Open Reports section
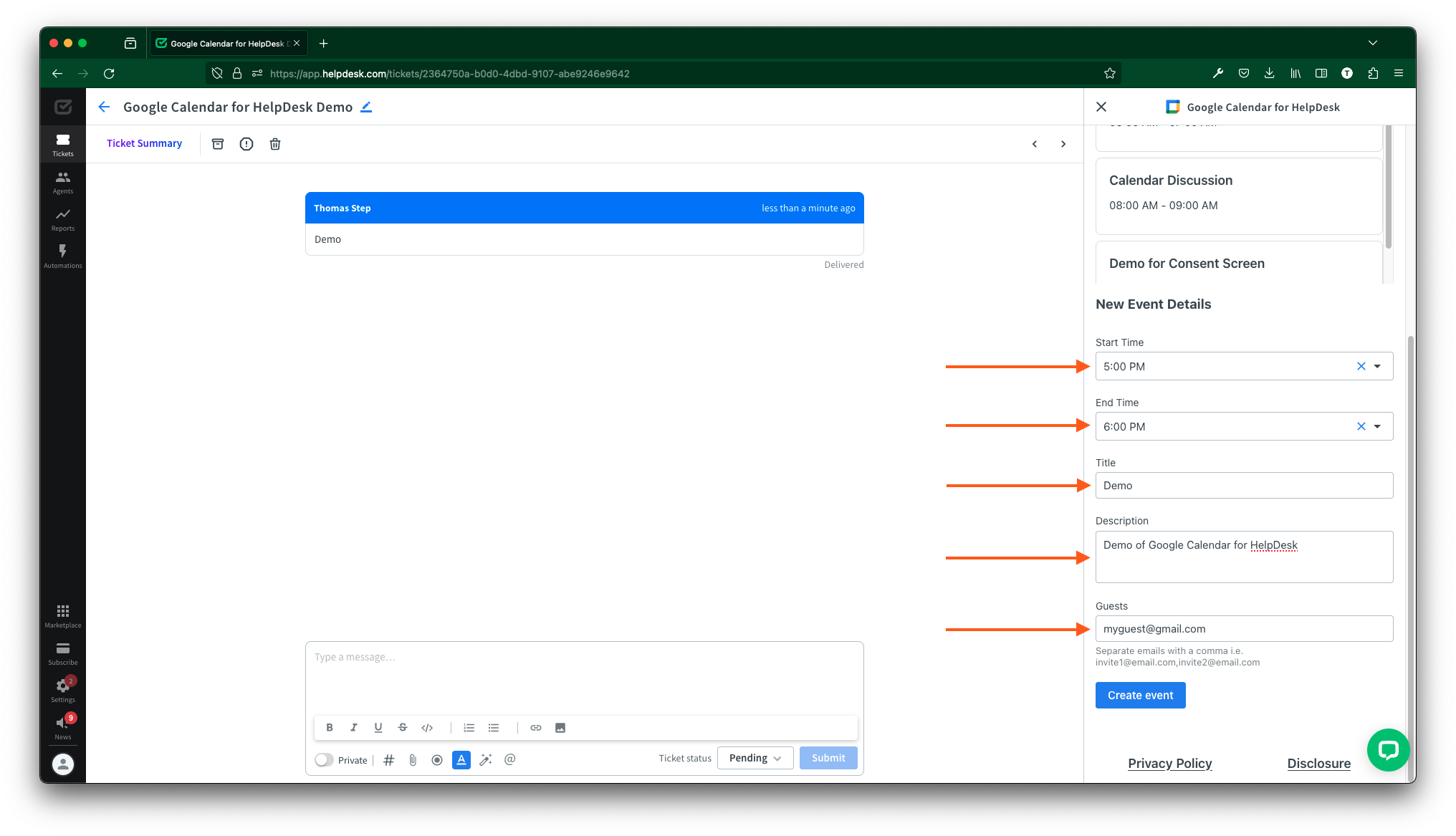Viewport: 1456px width, 836px height. [63, 219]
